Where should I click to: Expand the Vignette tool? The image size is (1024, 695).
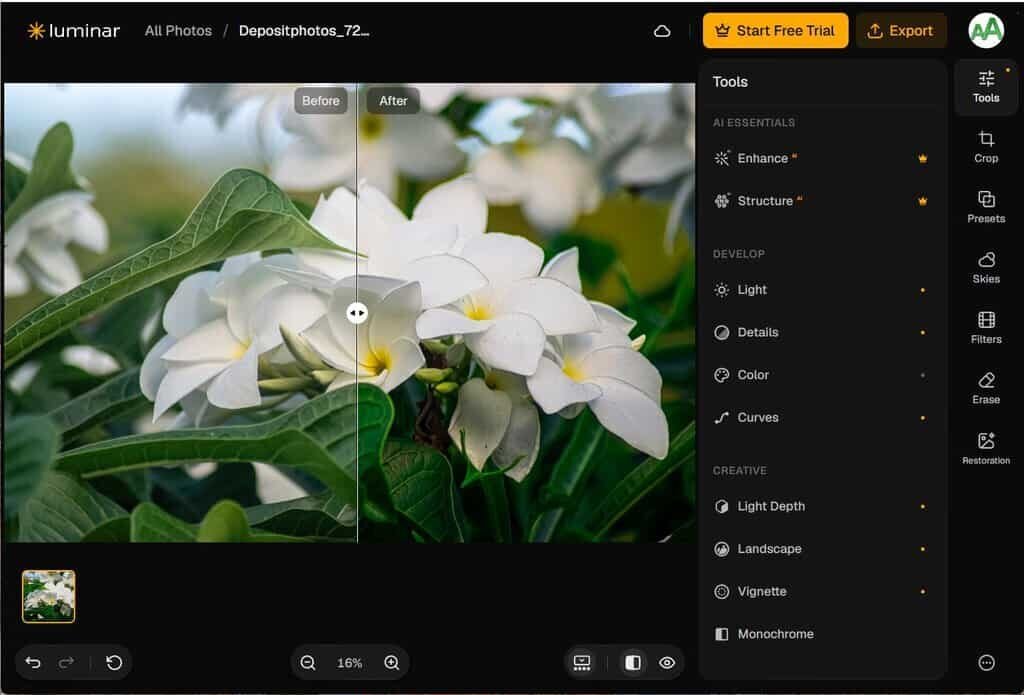822,591
